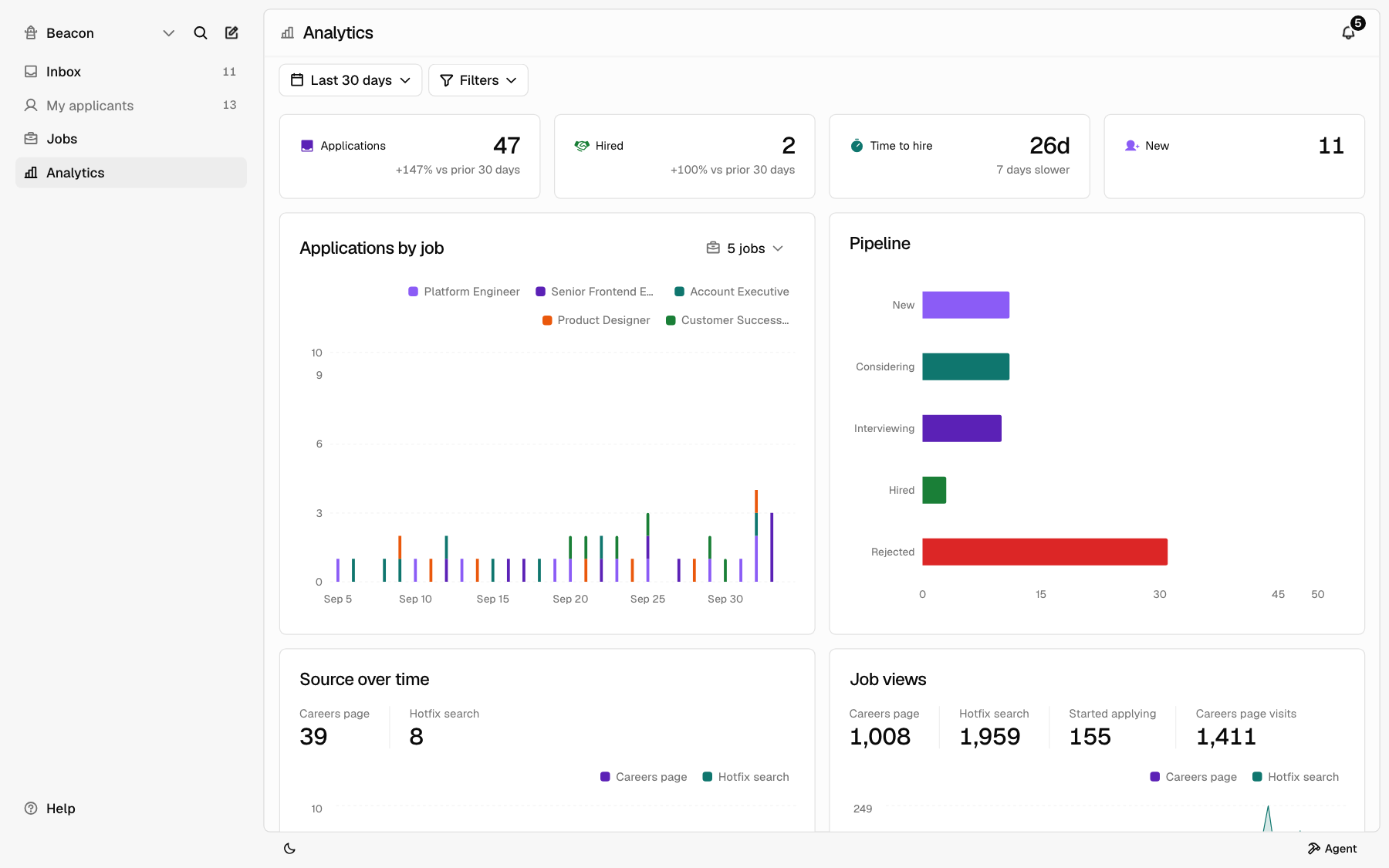Expand the Beacon workspace chevron
The image size is (1389, 868).
coord(169,33)
